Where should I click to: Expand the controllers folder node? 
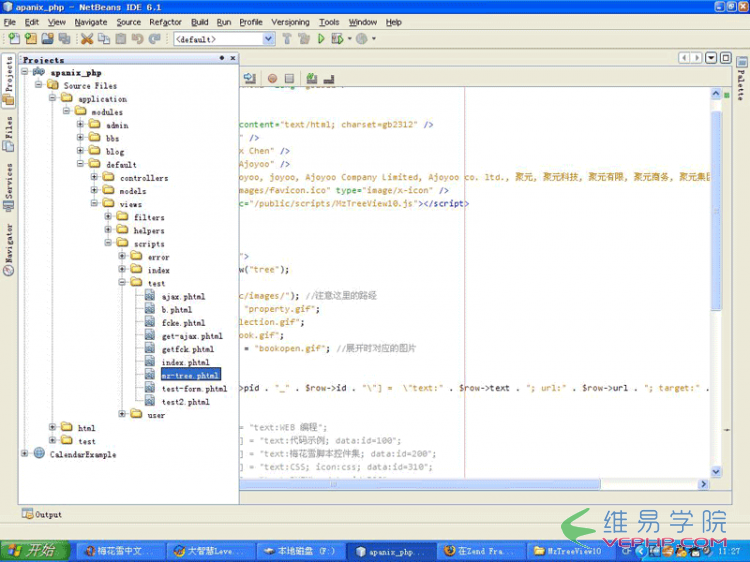[x=94, y=177]
